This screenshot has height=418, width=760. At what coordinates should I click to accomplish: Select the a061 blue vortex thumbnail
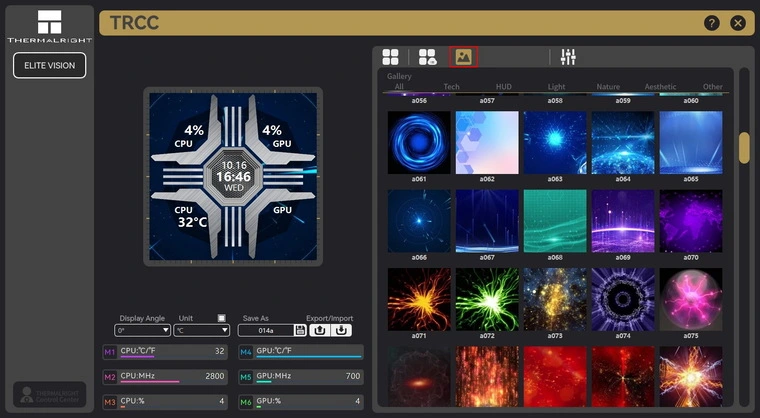coord(419,142)
